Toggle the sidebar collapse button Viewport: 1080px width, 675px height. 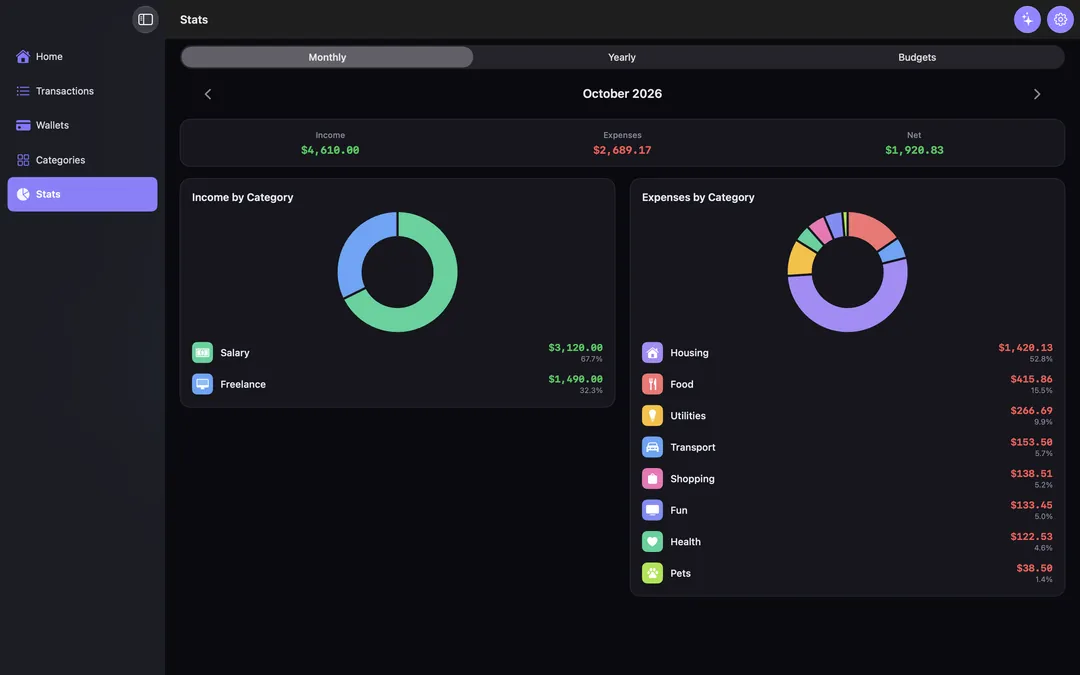[145, 19]
